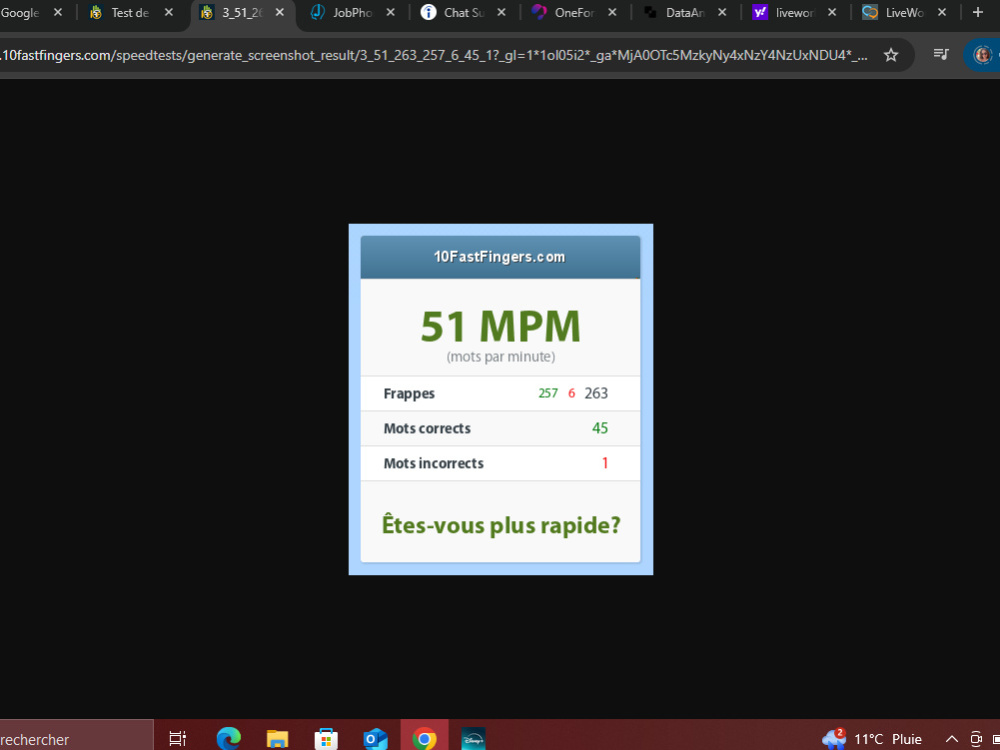Click the green 257 correct keystrokes value
Viewport: 1000px width, 750px height.
pyautogui.click(x=548, y=393)
